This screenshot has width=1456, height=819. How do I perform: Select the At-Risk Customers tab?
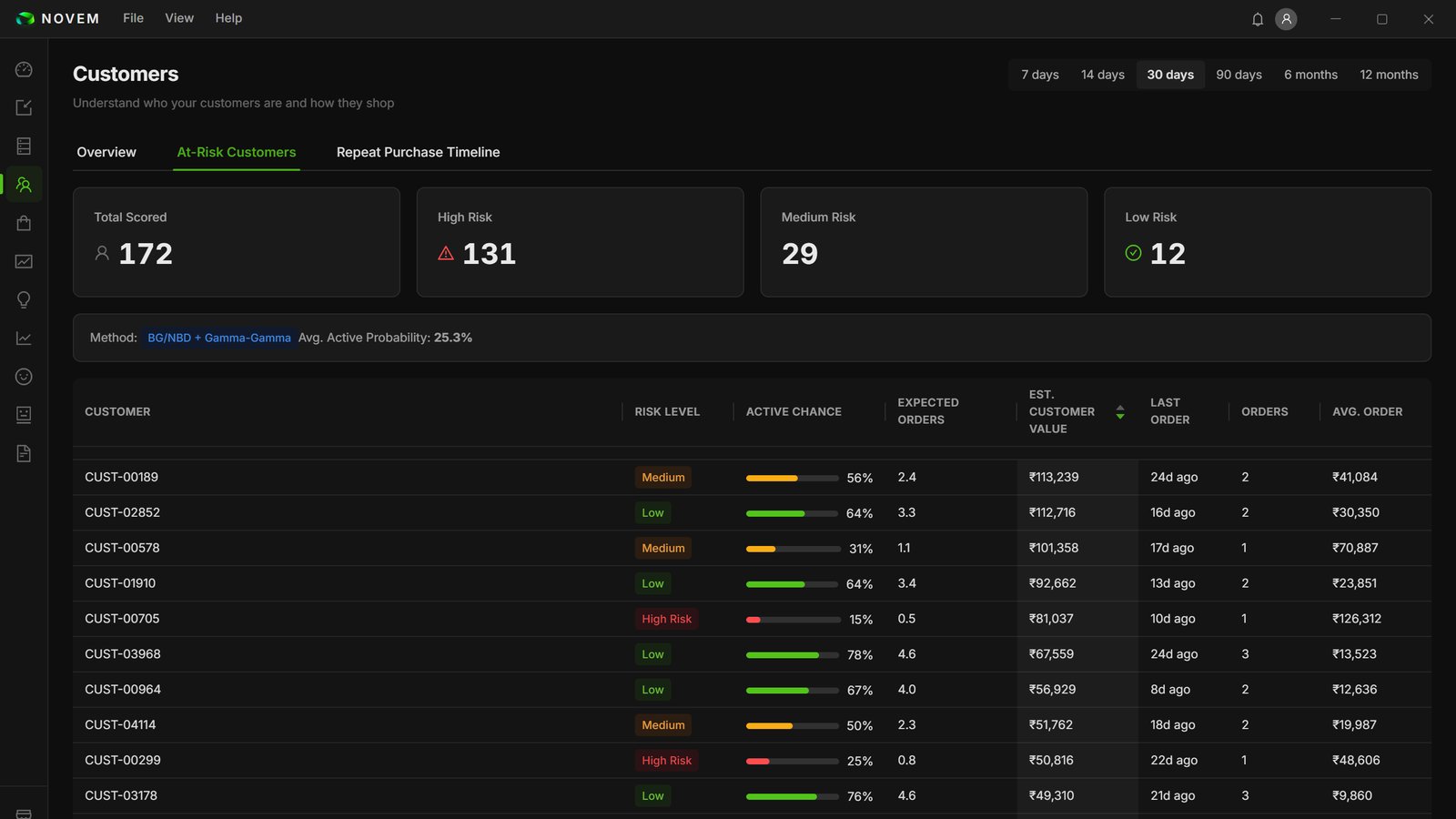237,152
